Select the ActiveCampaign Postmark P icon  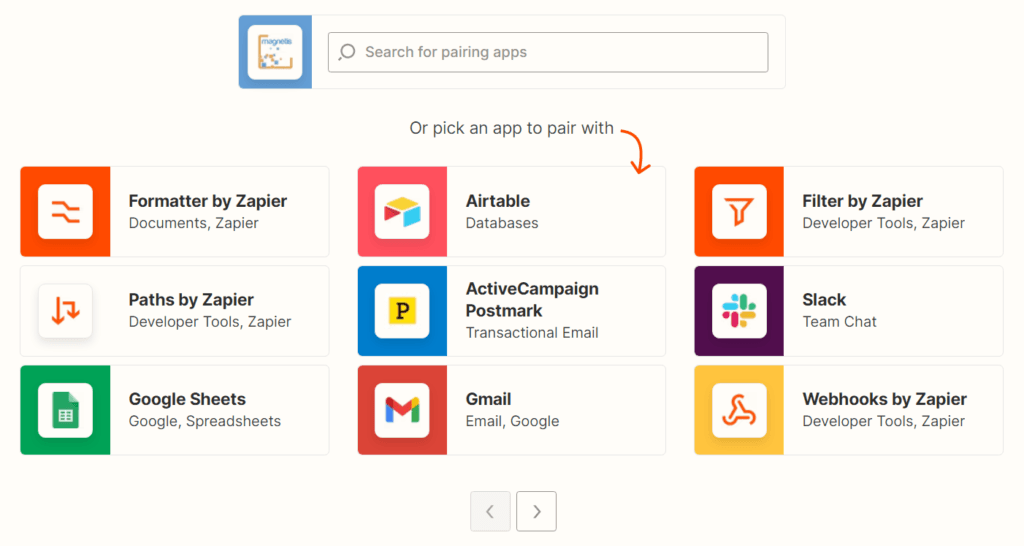[402, 311]
